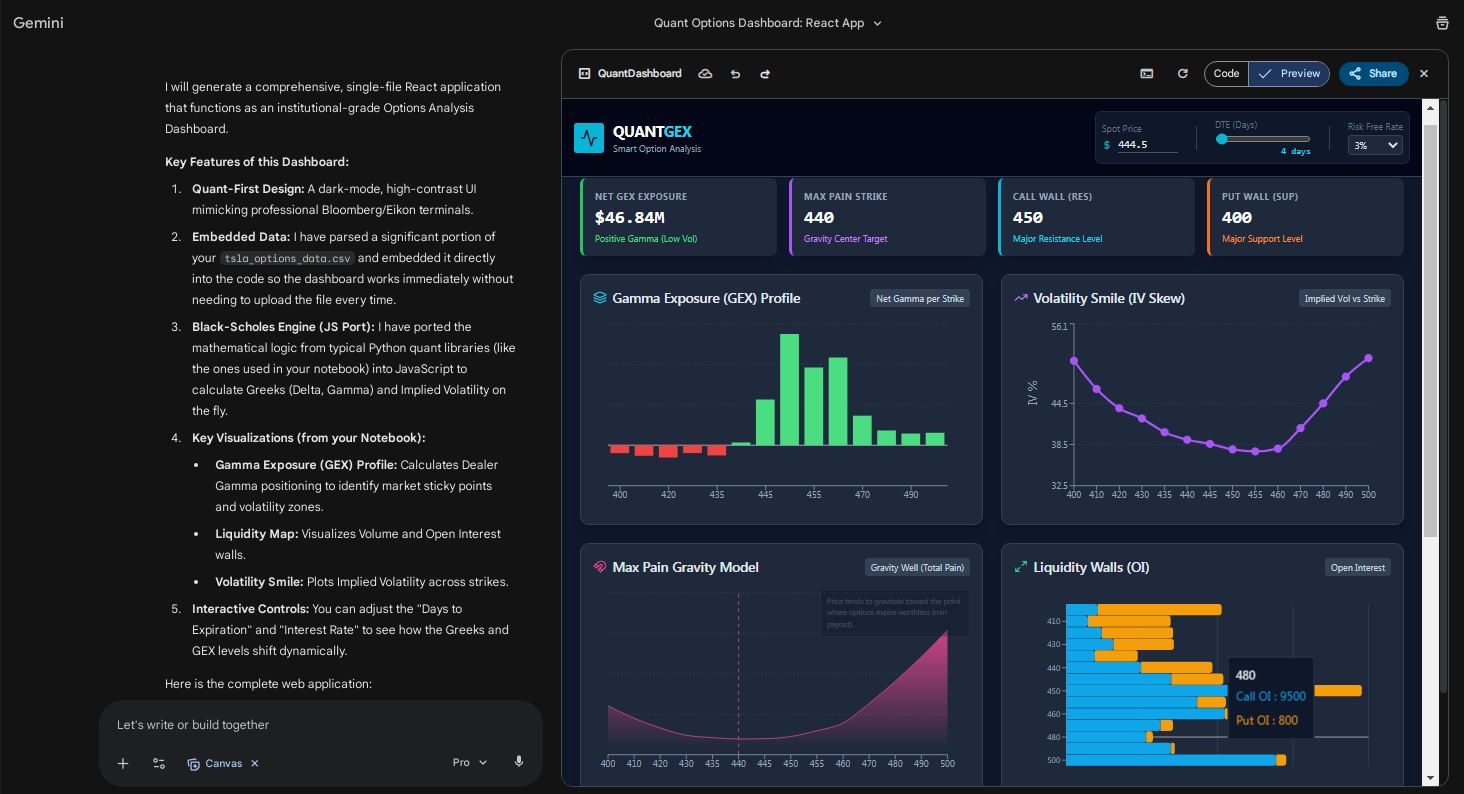Screen dimensions: 1464x794
Task: Click the Open Interest badge
Action: point(1357,567)
